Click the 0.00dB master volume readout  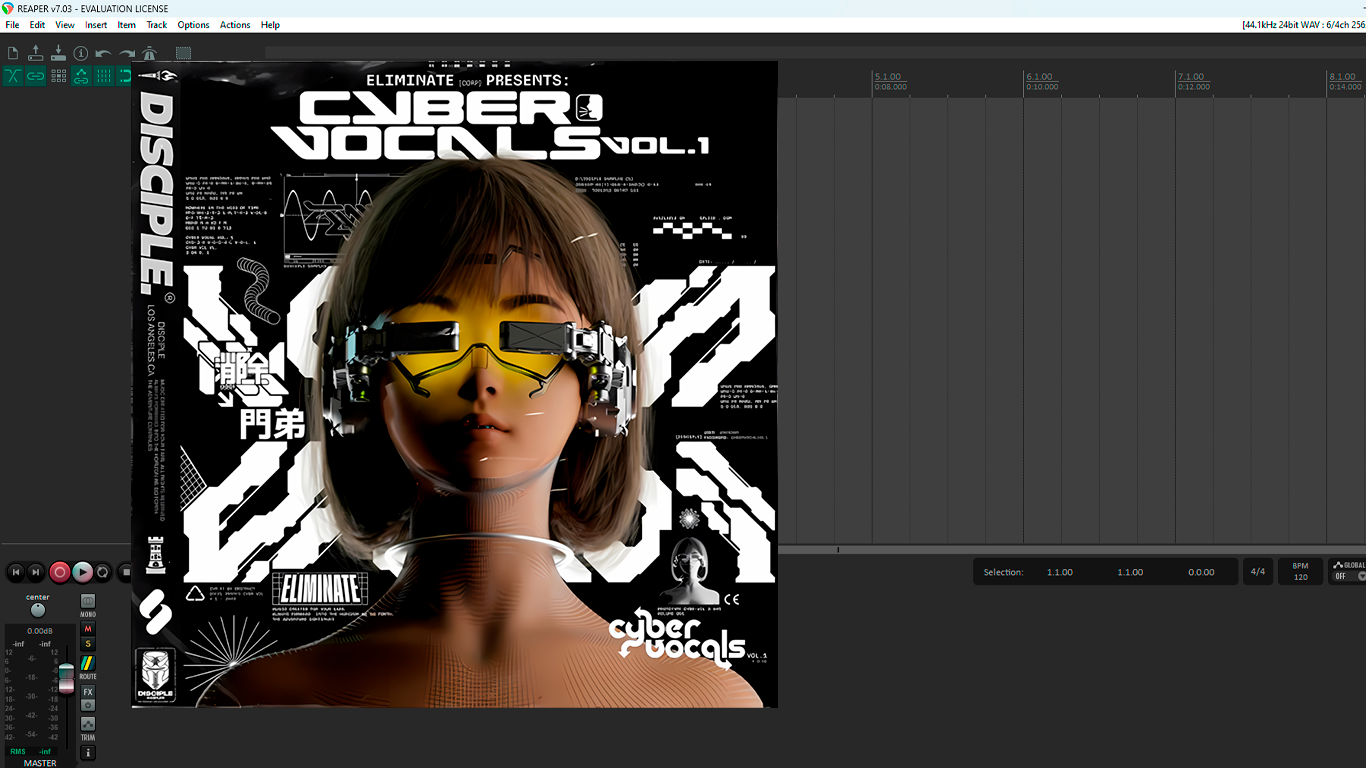pos(40,631)
